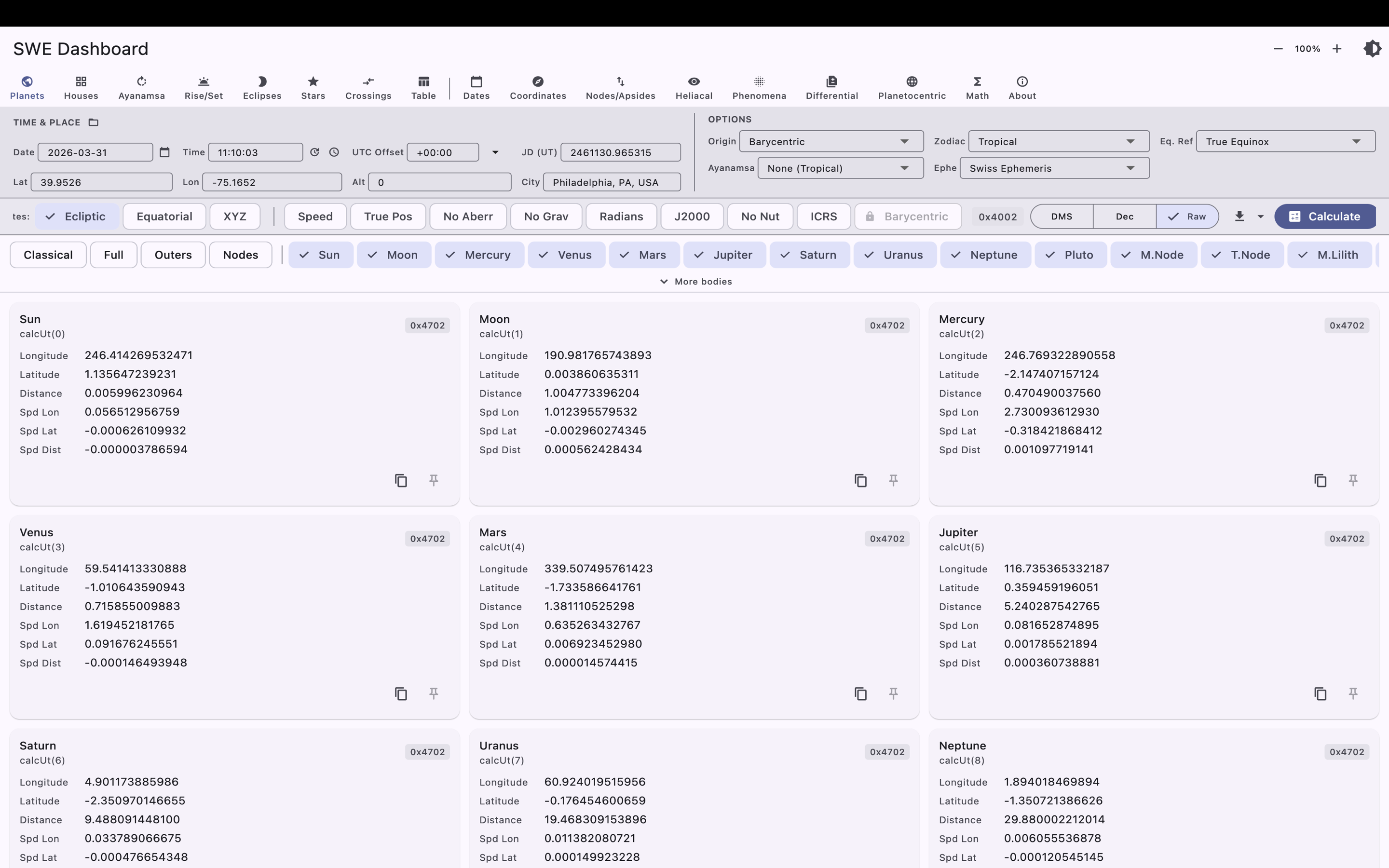The width and height of the screenshot is (1389, 868).
Task: Open the UTC Offset dropdown arrow
Action: click(495, 152)
